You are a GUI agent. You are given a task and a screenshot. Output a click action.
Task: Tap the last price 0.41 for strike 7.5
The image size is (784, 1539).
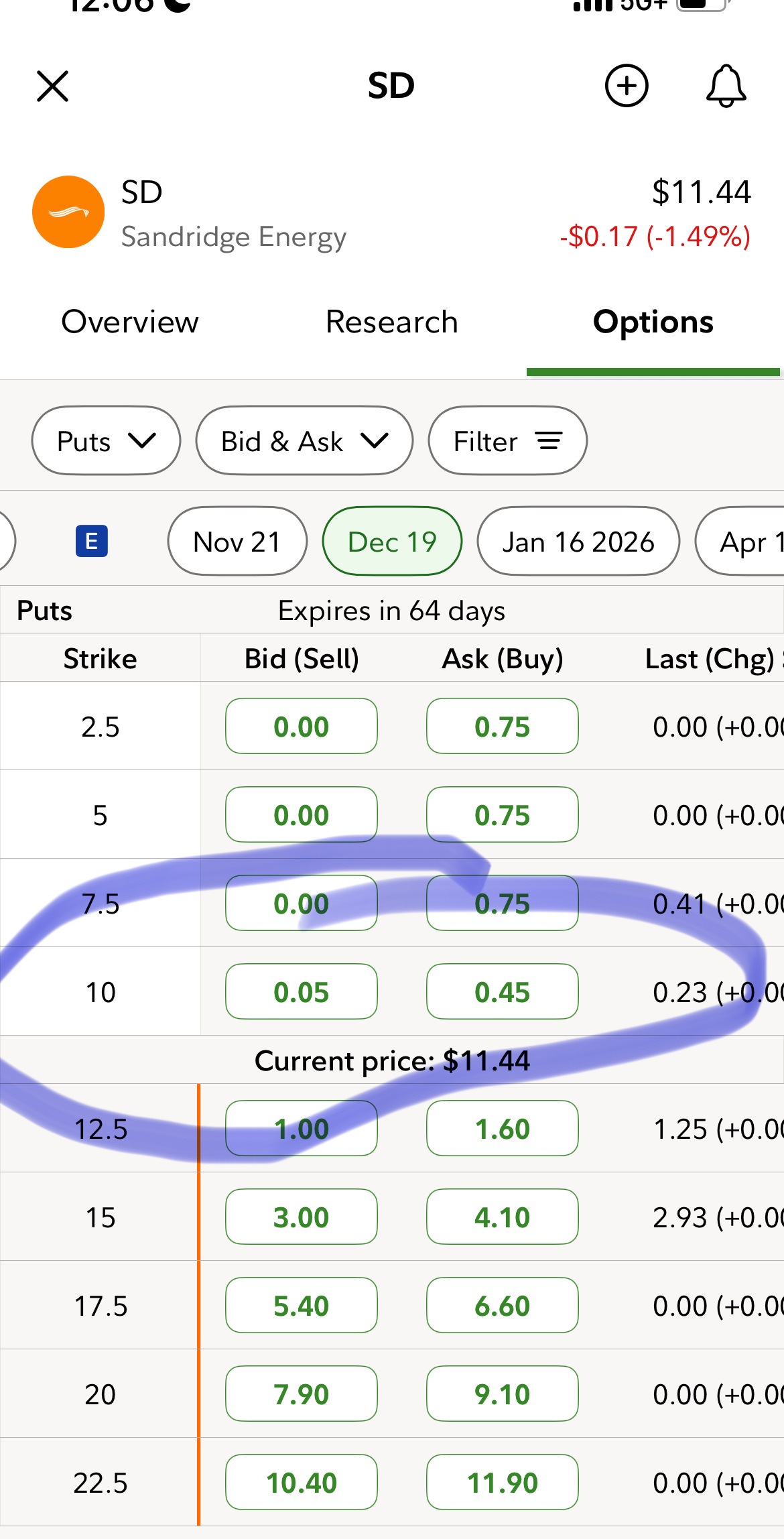[x=680, y=904]
